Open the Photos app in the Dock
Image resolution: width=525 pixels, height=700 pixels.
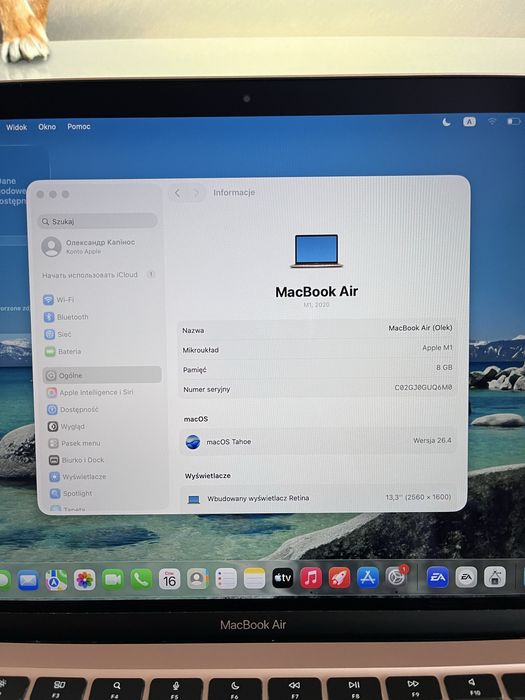(x=84, y=580)
